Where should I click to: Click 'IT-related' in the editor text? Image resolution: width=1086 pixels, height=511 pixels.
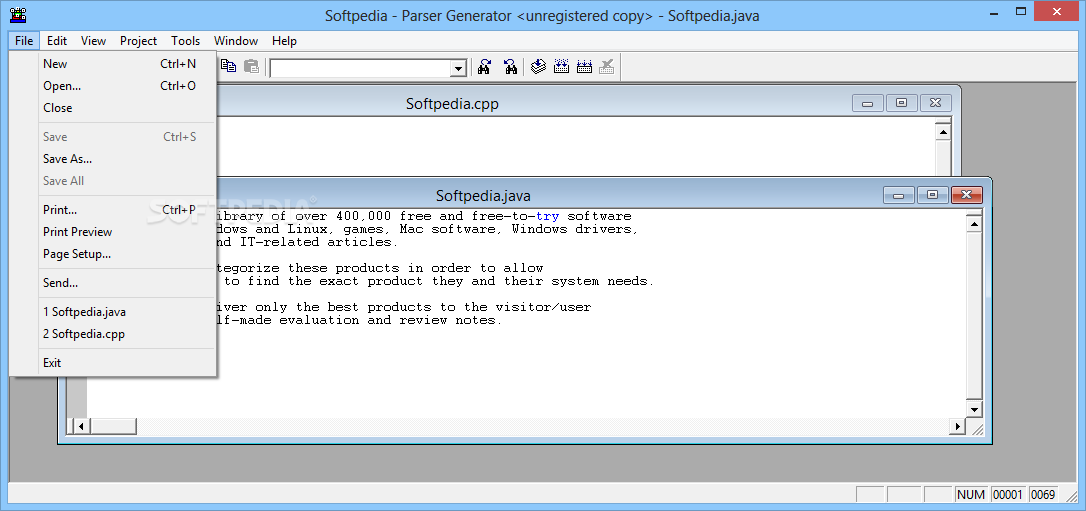click(280, 242)
